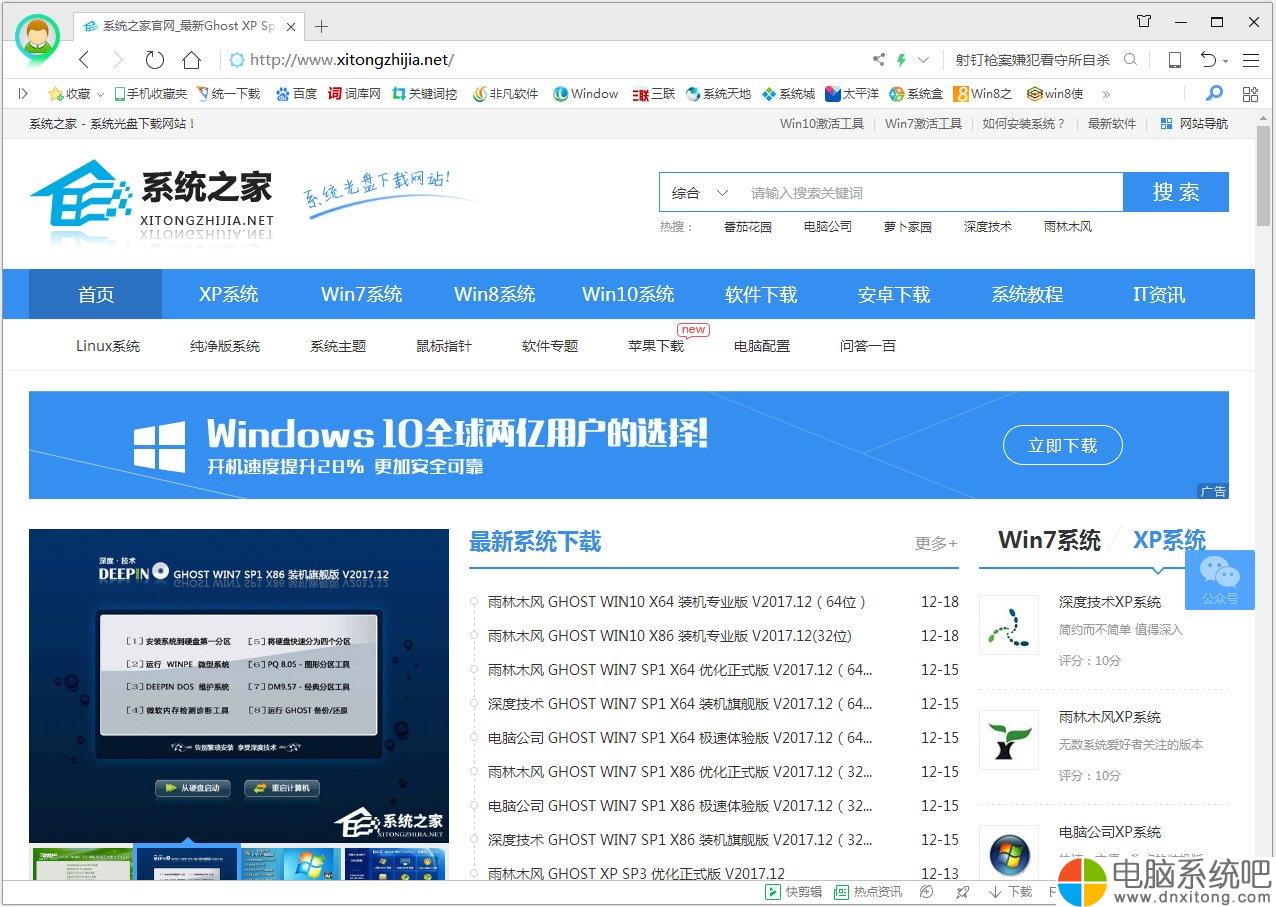Show more bookmarks with the » chevron
Screen dimensions: 1276x907
(1106, 94)
